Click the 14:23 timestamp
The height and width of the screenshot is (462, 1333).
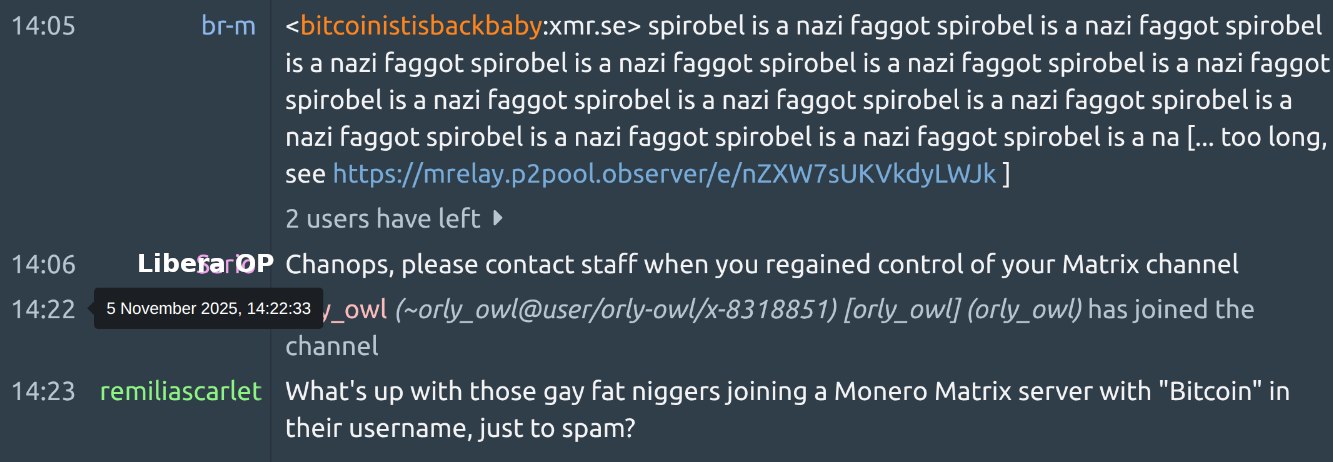coord(43,391)
